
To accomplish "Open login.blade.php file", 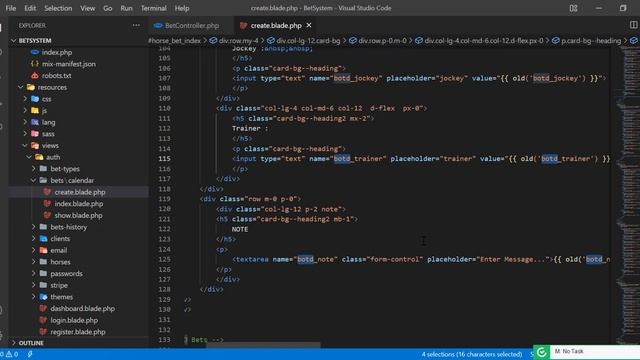I will 74,320.
